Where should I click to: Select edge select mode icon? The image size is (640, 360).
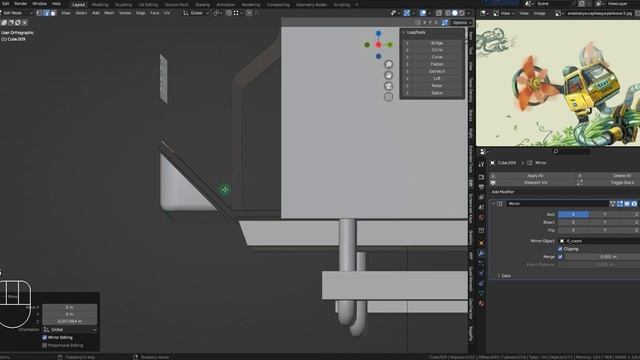click(46, 13)
